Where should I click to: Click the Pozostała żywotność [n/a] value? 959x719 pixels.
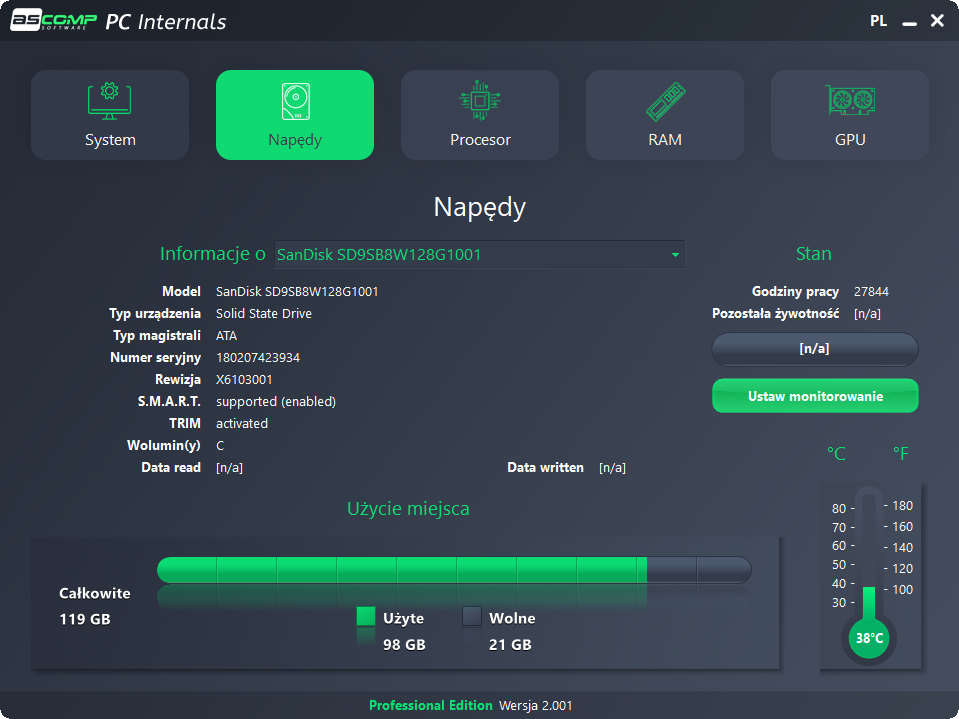pos(867,314)
